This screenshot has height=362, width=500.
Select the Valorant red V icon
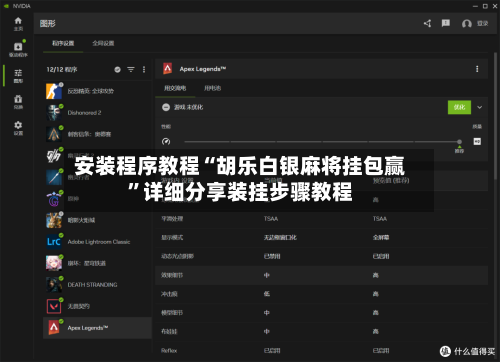coord(54,306)
